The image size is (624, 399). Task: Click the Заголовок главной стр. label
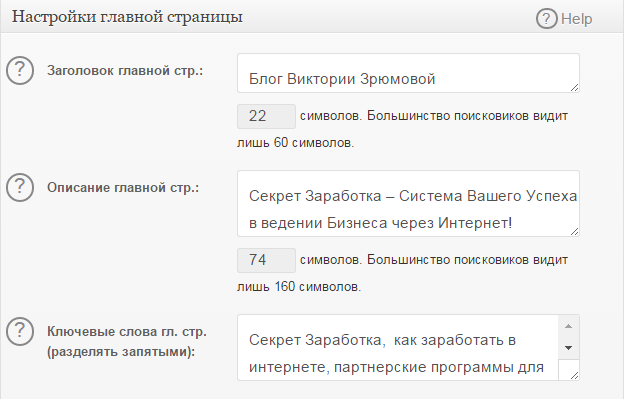pyautogui.click(x=125, y=71)
